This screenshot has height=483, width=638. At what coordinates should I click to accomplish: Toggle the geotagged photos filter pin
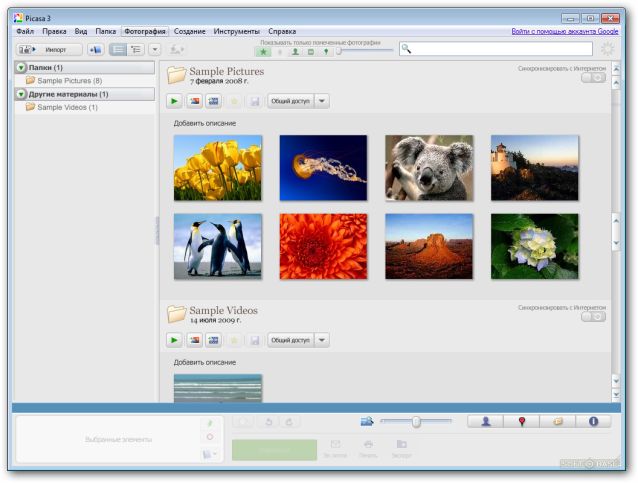tap(326, 52)
